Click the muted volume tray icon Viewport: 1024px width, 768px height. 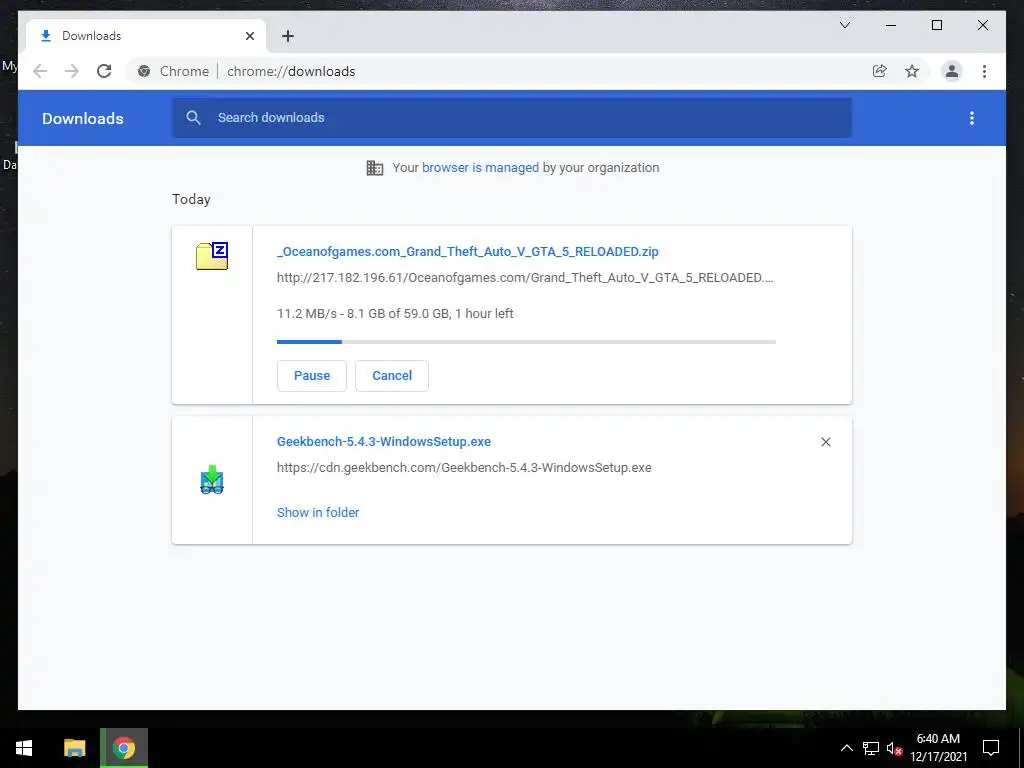895,748
